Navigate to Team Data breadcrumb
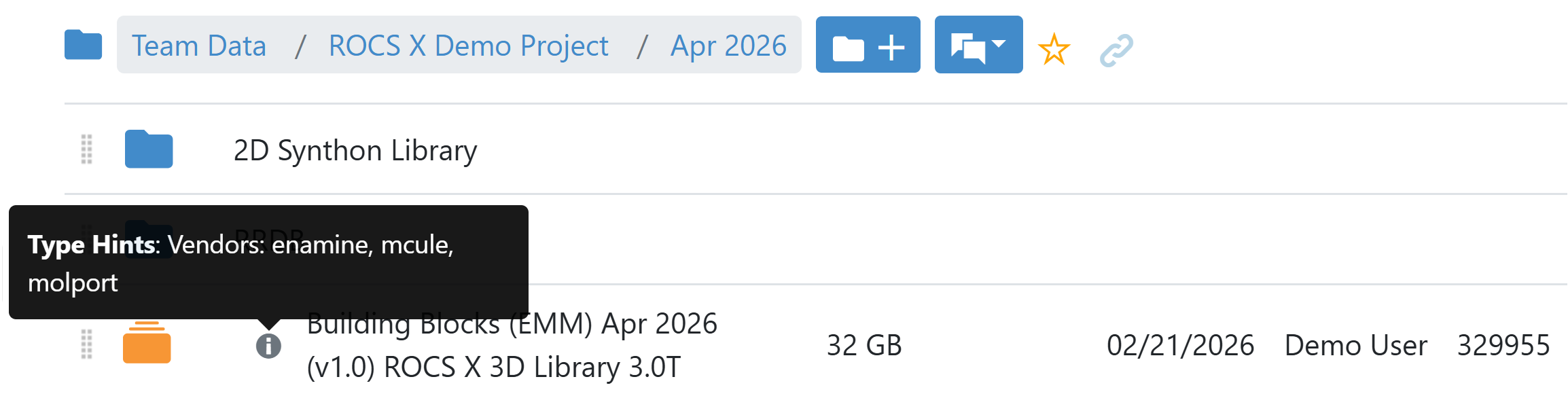Image resolution: width=1568 pixels, height=394 pixels. 198,46
